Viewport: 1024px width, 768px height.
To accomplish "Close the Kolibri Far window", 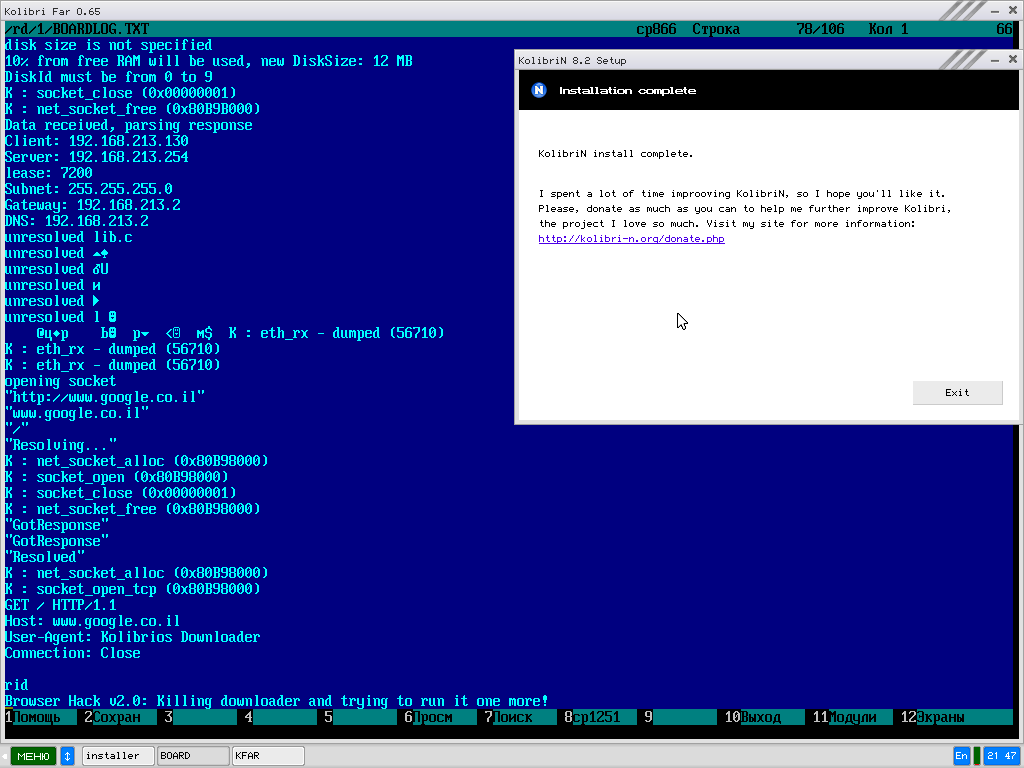I will click(1012, 10).
